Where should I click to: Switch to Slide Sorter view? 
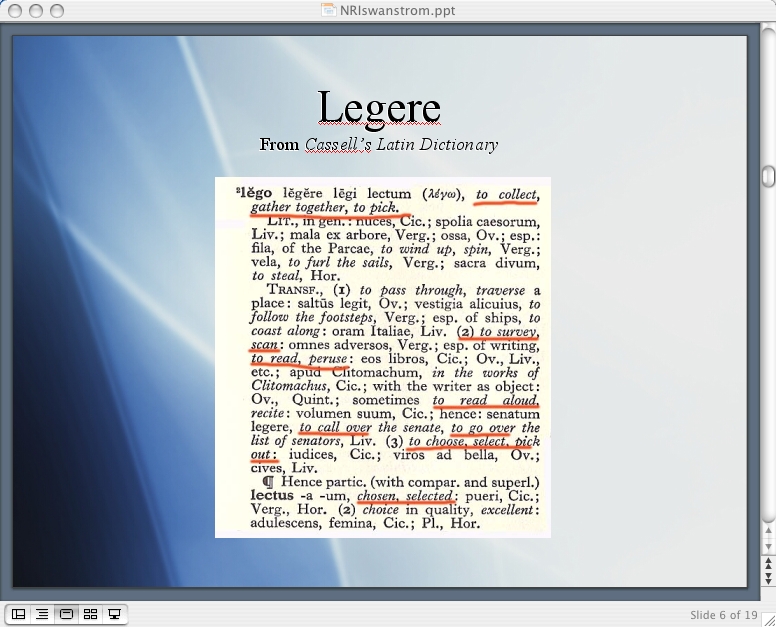91,614
